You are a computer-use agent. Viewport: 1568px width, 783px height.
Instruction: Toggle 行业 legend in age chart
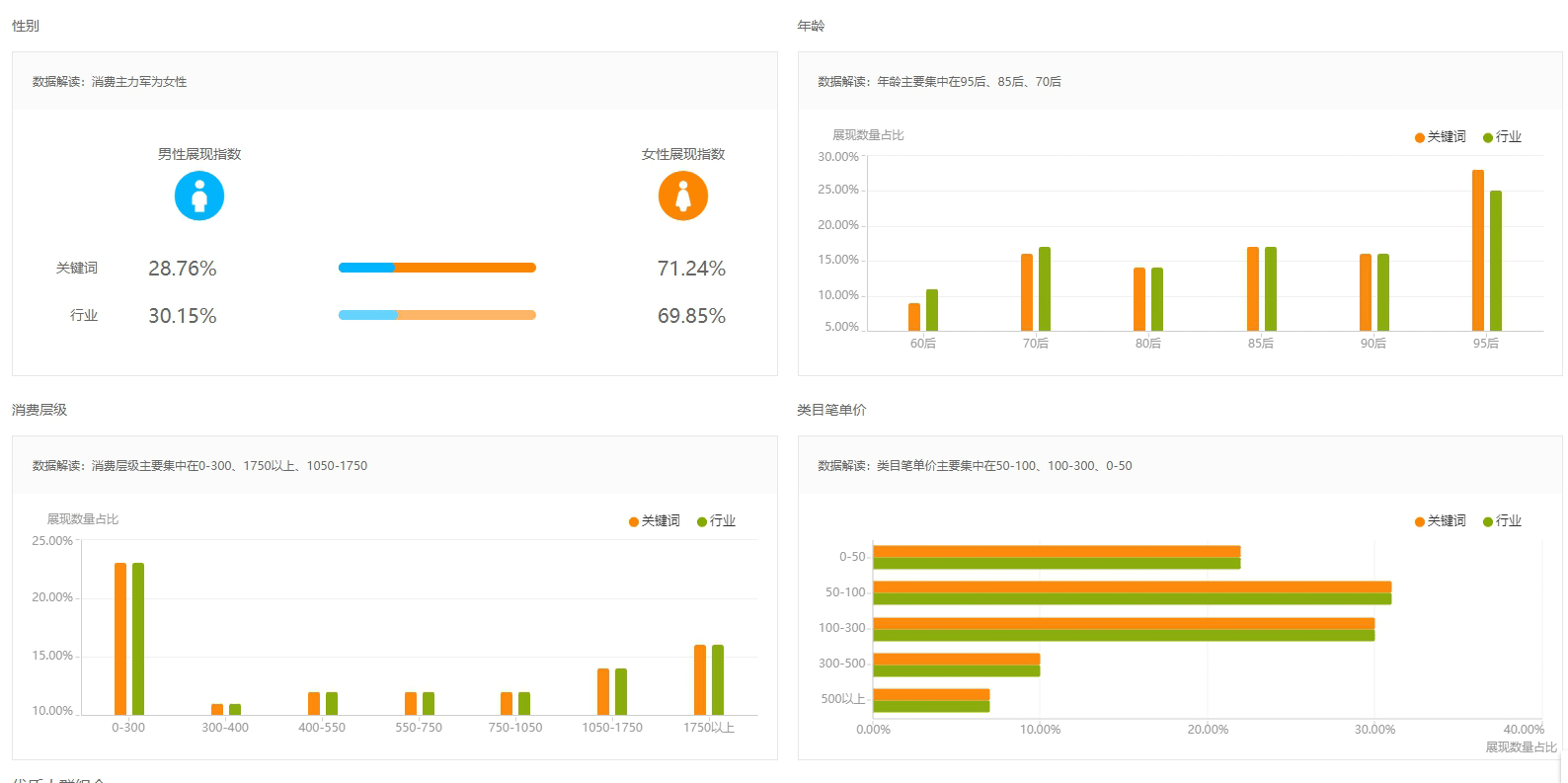pyautogui.click(x=1502, y=137)
